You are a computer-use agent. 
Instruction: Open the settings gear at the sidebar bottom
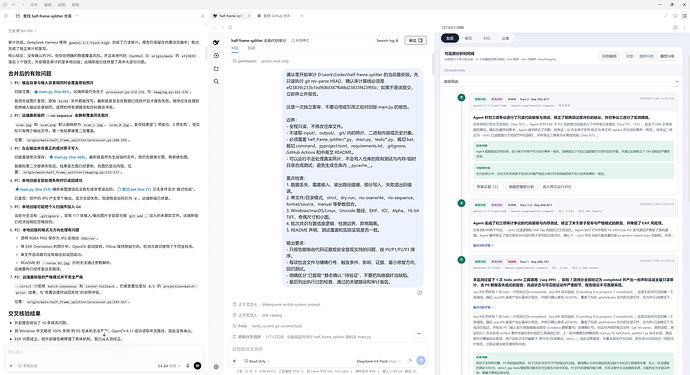pos(216,367)
